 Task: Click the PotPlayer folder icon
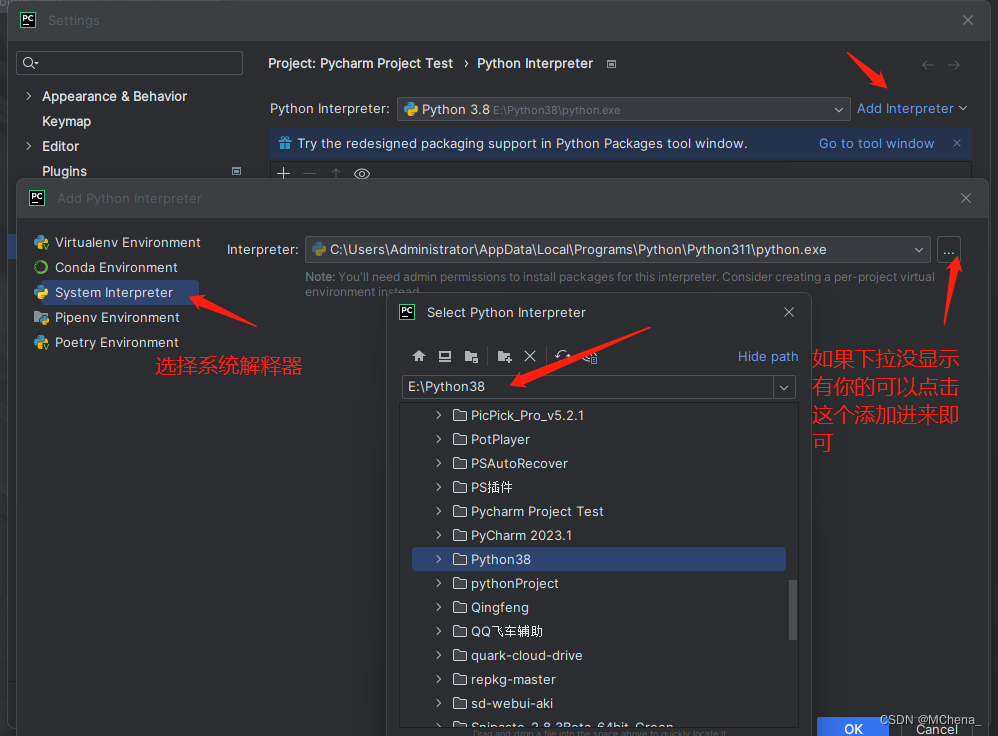[x=460, y=439]
